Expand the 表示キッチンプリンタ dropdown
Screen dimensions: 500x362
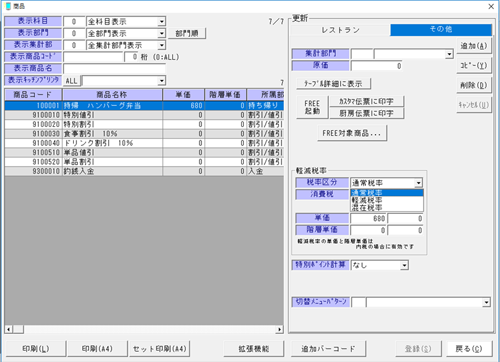click(162, 81)
